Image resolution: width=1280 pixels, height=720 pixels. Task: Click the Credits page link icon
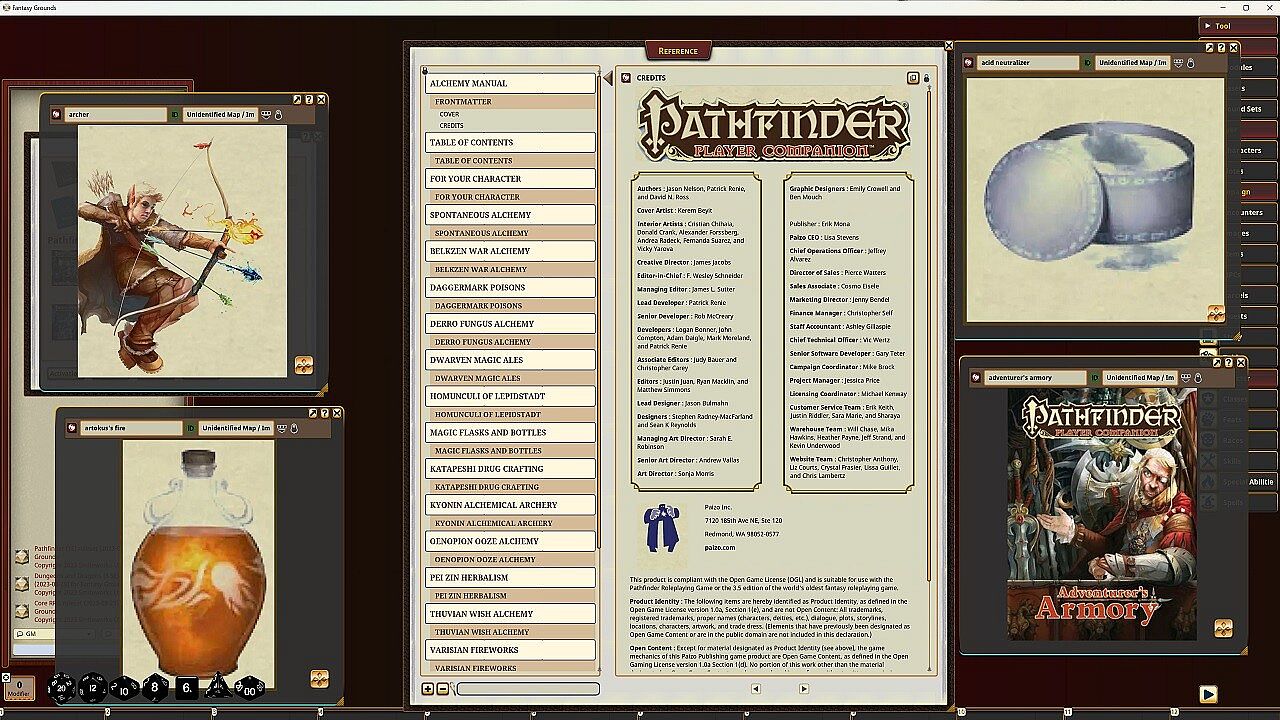coord(626,78)
